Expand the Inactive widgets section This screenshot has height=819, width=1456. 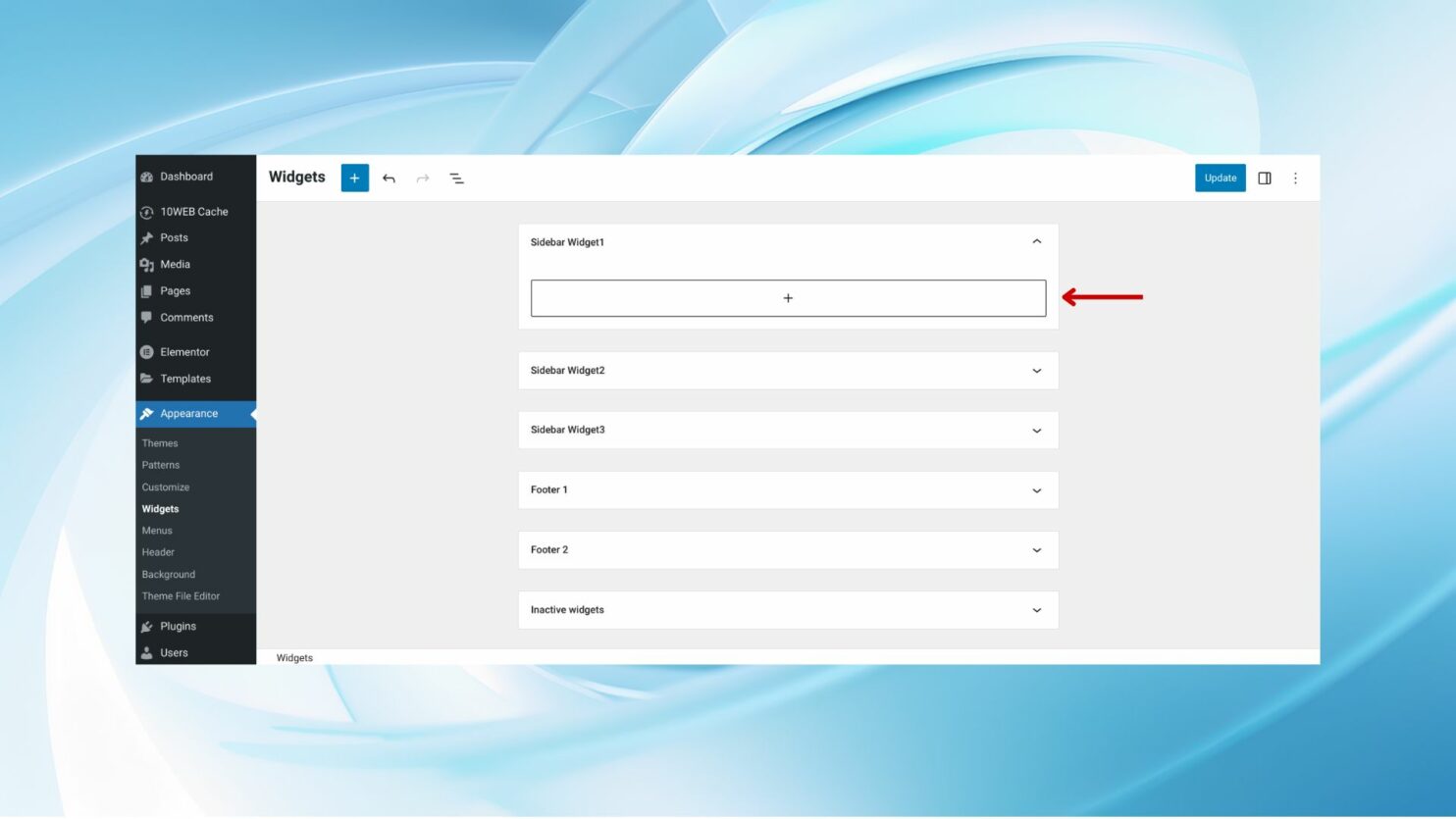1036,609
